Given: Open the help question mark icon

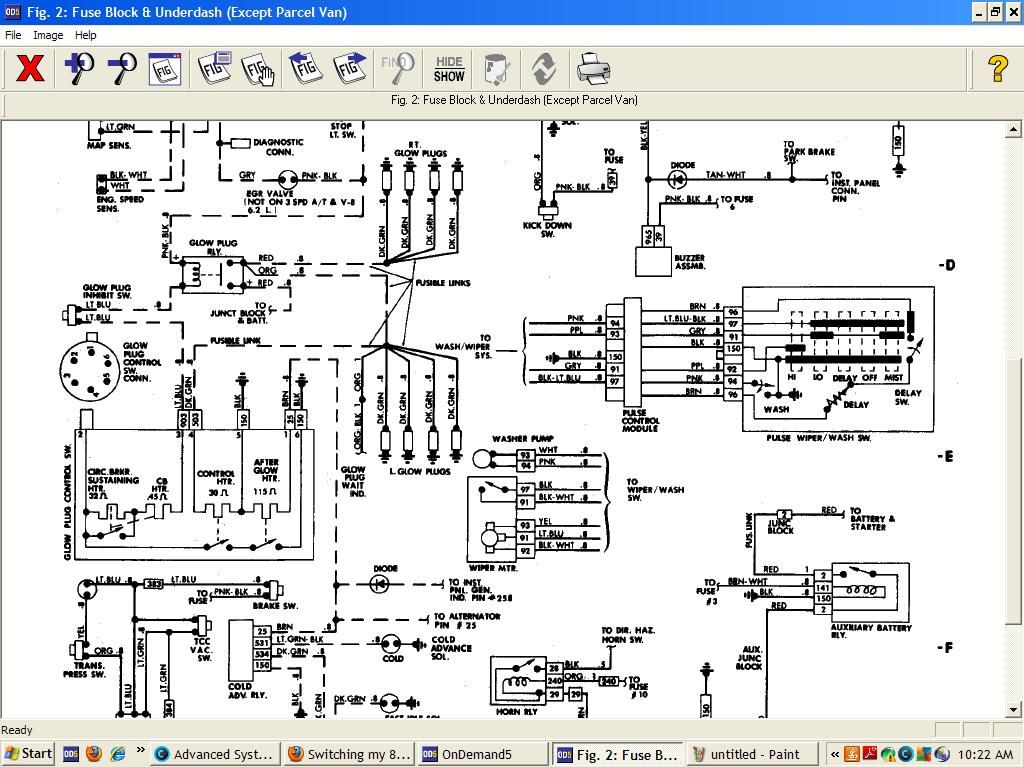Looking at the screenshot, I should pos(997,69).
